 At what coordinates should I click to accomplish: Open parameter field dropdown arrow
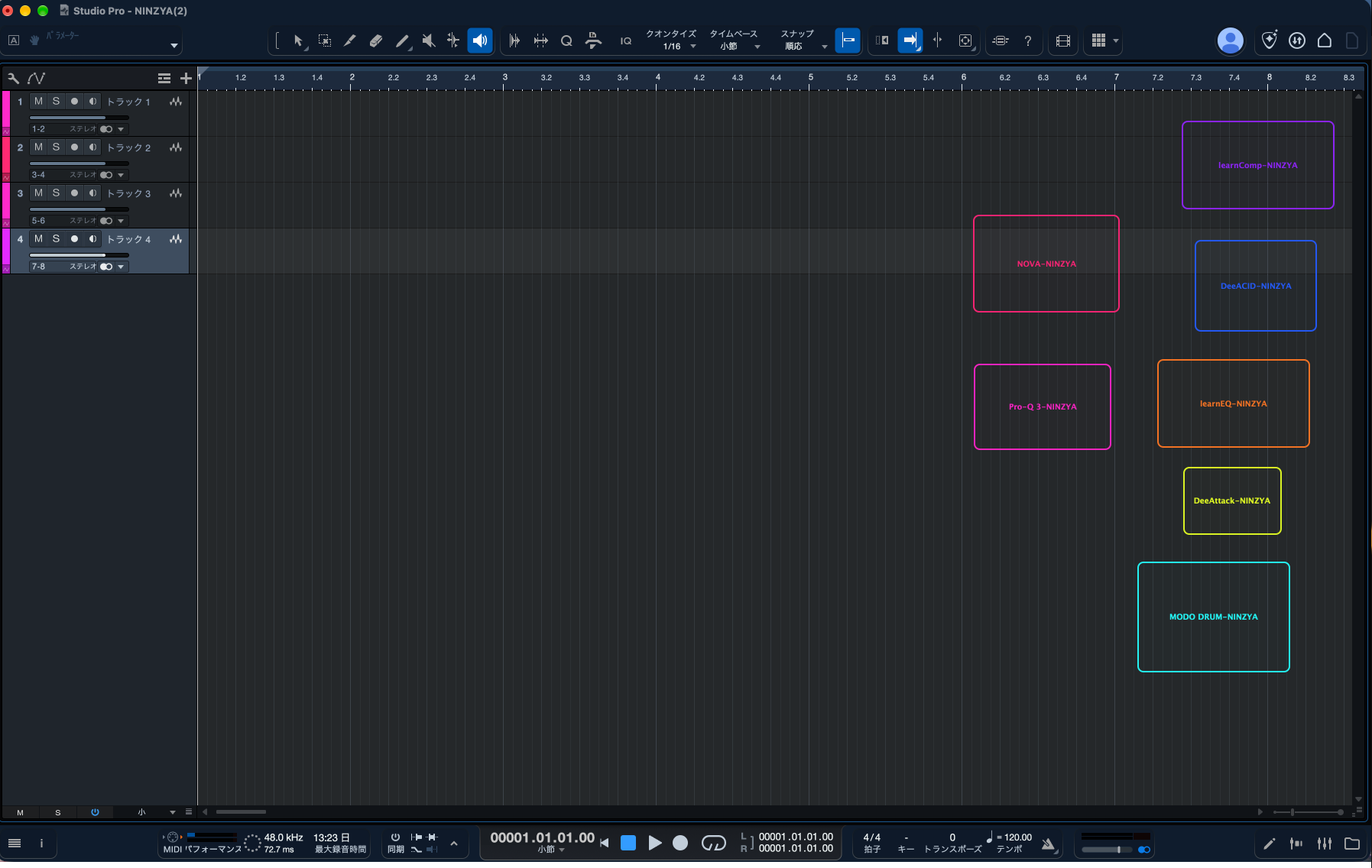coord(174,46)
